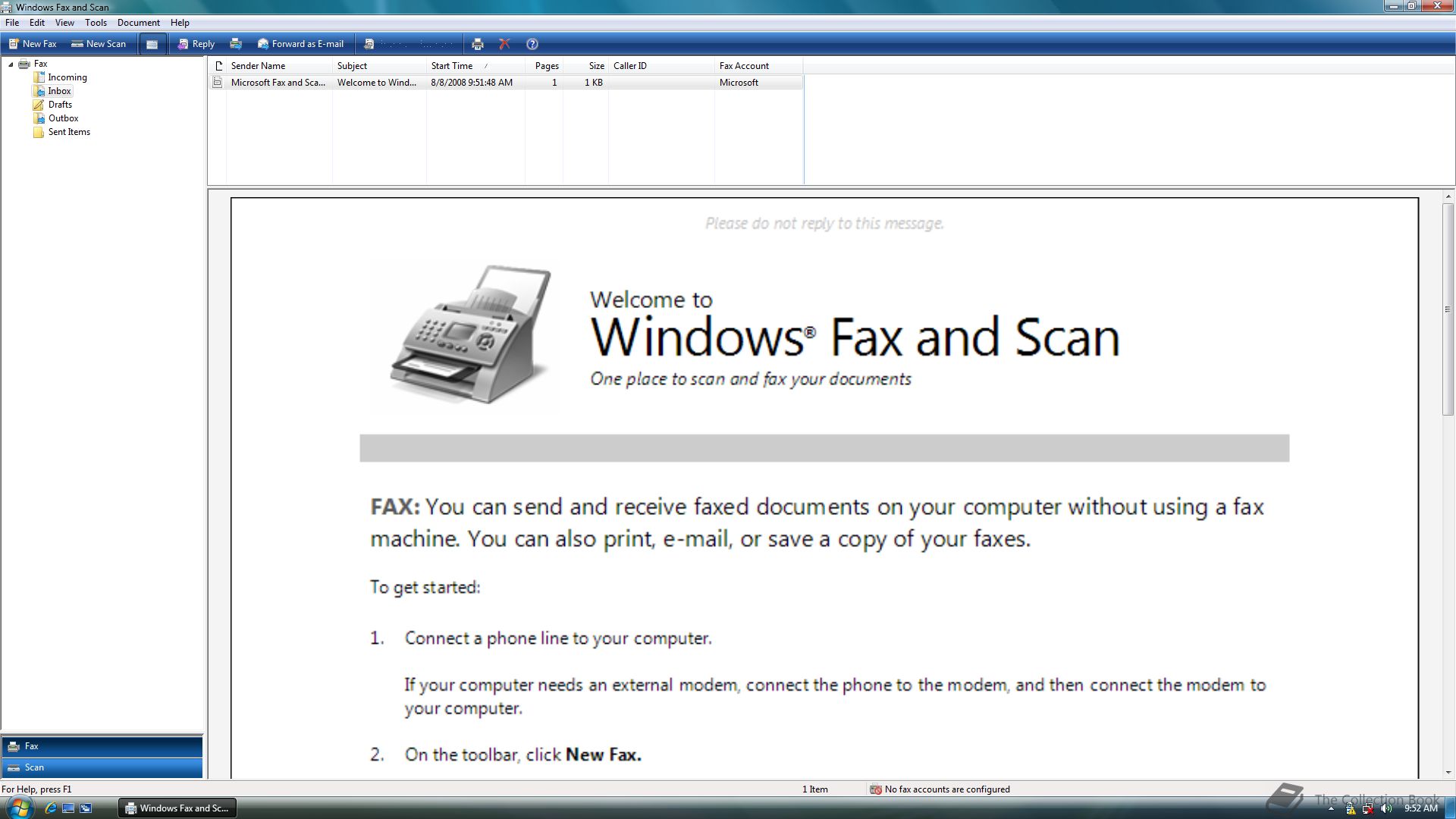Click Switch between windows icon
The image size is (1456, 819).
coord(86,808)
